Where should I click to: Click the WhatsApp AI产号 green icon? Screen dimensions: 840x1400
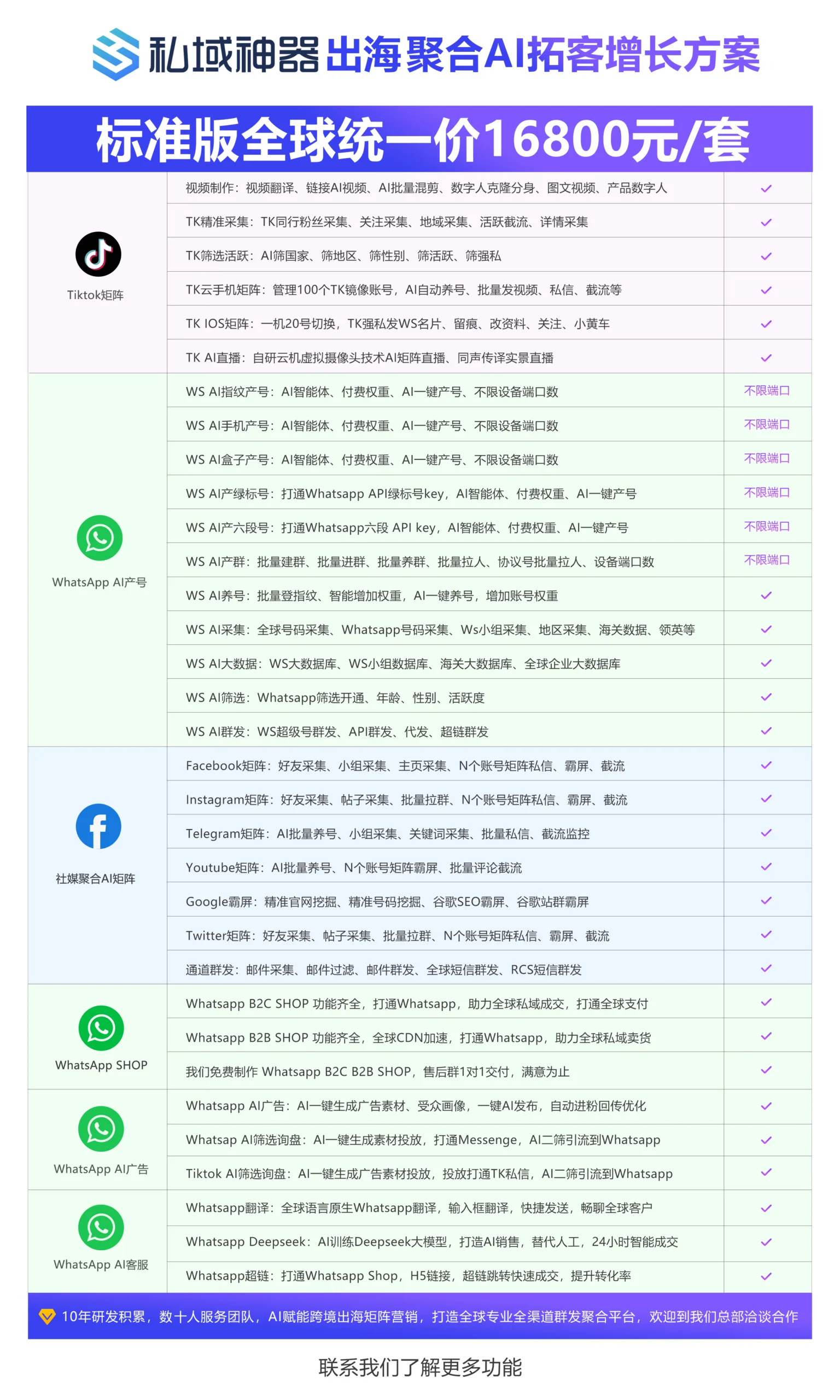click(100, 538)
